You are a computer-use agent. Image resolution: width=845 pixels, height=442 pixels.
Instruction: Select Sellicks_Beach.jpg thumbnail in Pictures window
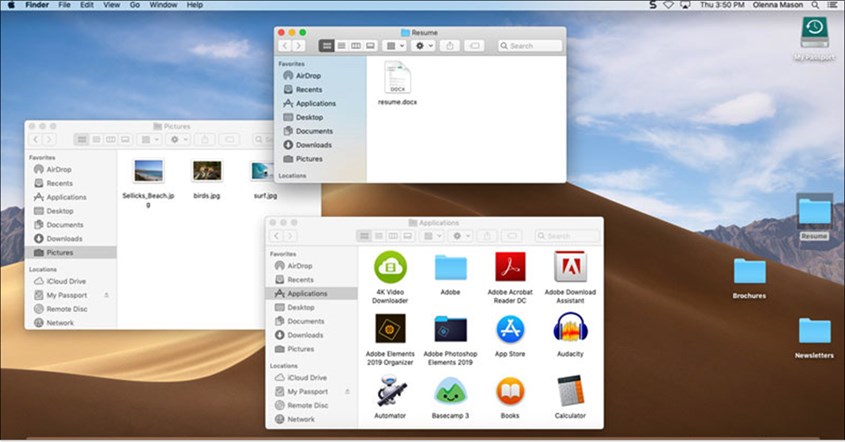(x=148, y=171)
